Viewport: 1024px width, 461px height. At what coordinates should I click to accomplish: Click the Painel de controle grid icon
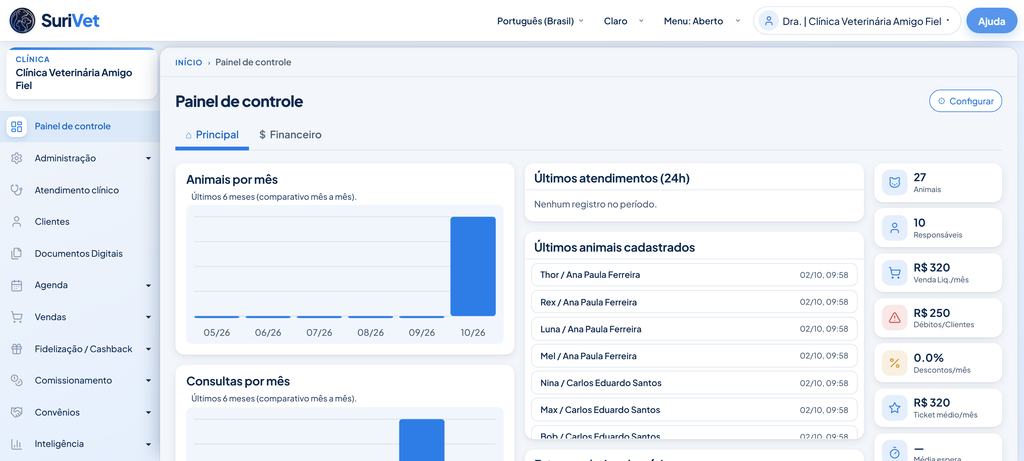click(17, 127)
